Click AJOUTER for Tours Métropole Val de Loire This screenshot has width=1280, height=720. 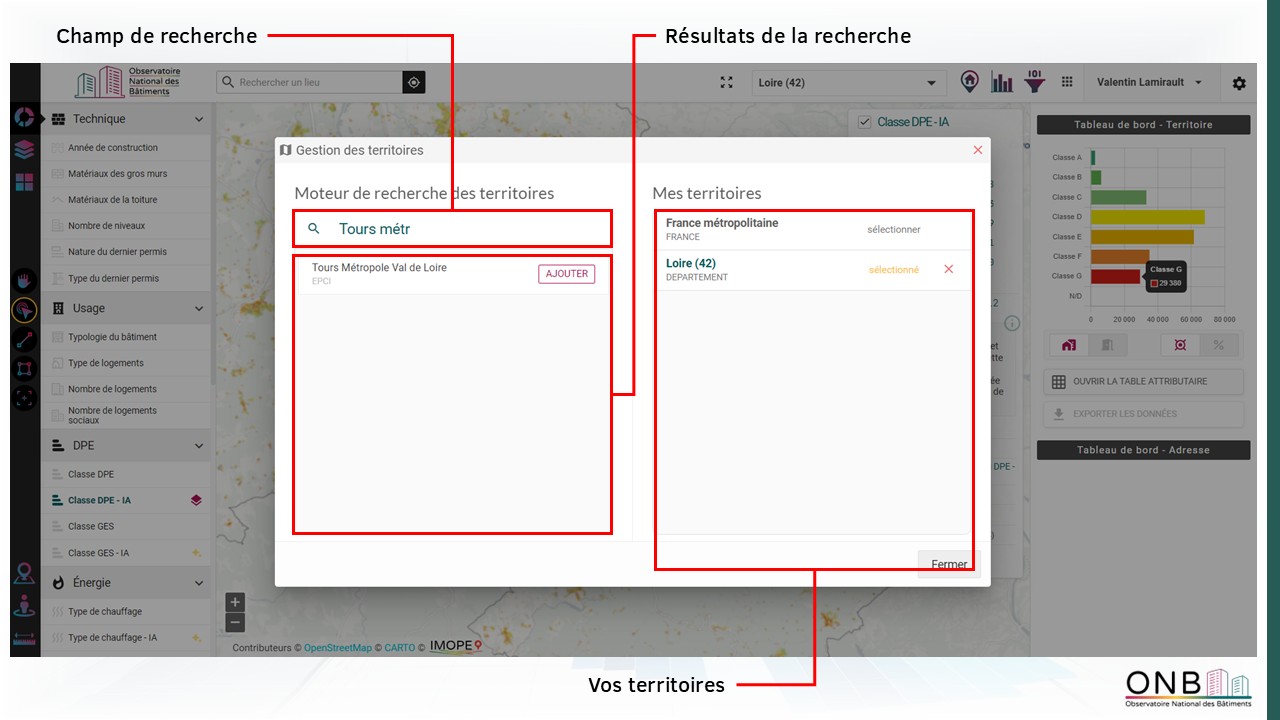click(566, 274)
